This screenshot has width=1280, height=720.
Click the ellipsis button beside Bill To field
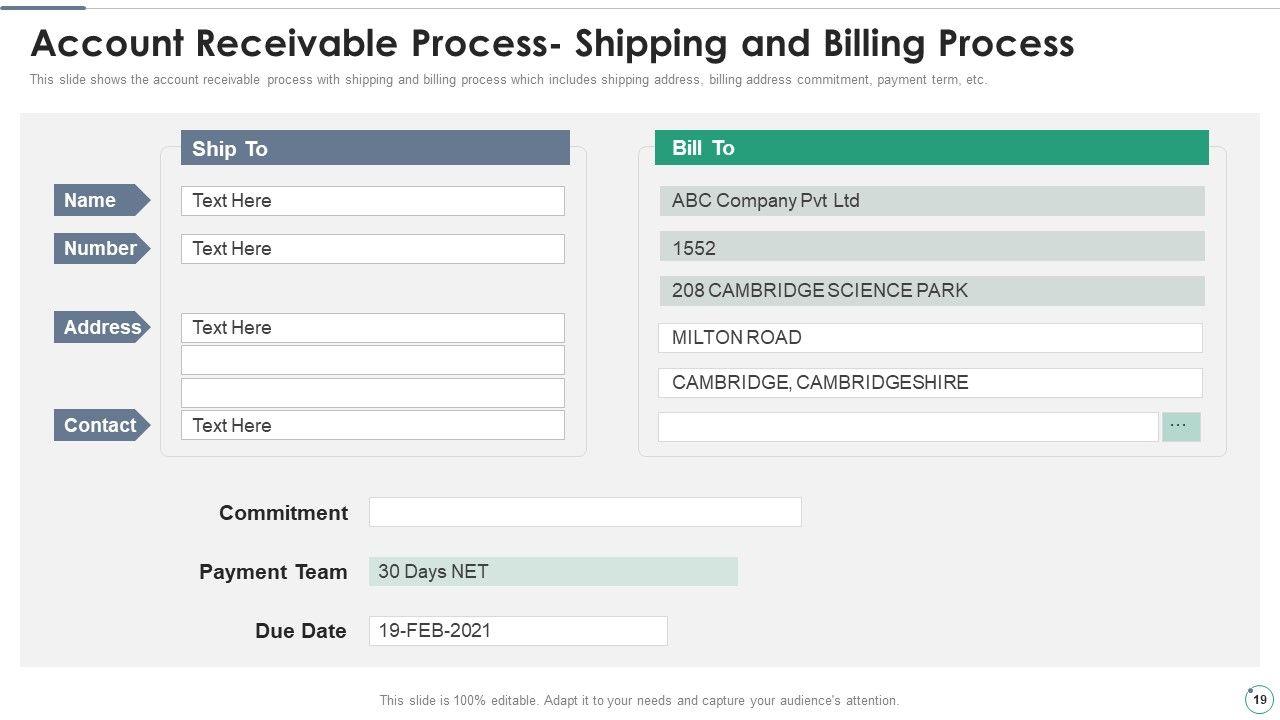pyautogui.click(x=1181, y=427)
